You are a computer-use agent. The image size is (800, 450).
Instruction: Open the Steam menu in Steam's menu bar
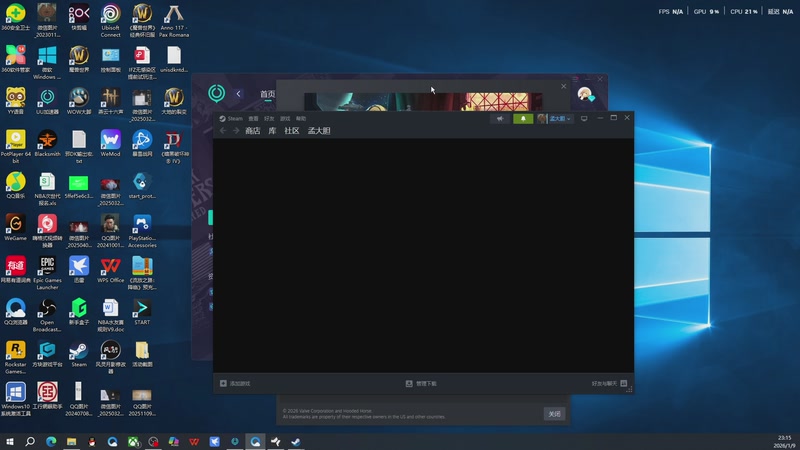235,118
